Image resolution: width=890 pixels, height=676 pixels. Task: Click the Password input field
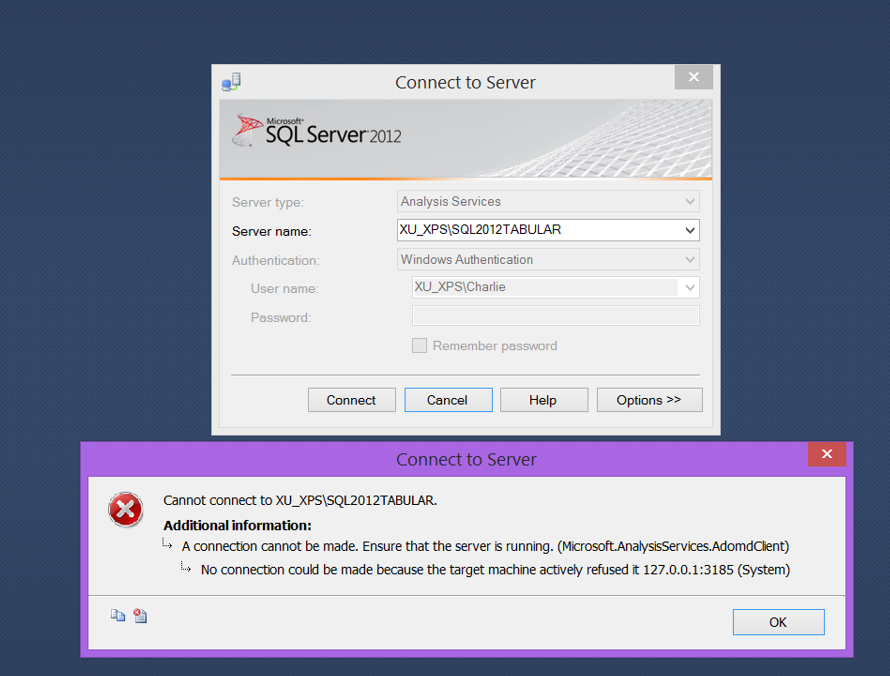coord(556,316)
